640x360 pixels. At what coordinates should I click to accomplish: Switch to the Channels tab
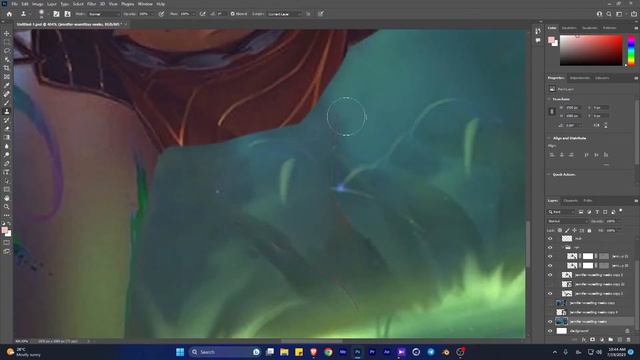(x=571, y=201)
